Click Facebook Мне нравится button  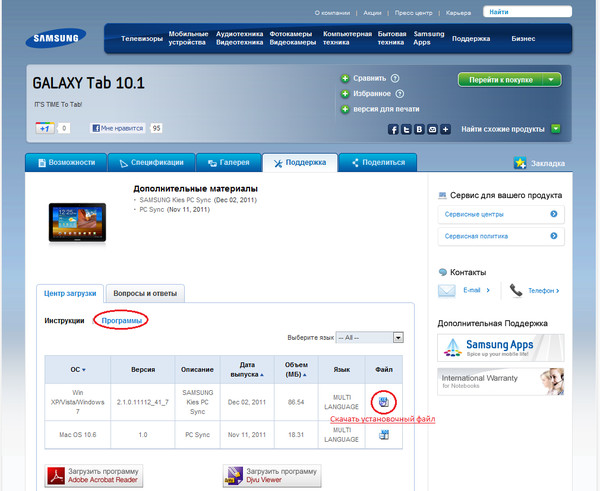pos(118,128)
